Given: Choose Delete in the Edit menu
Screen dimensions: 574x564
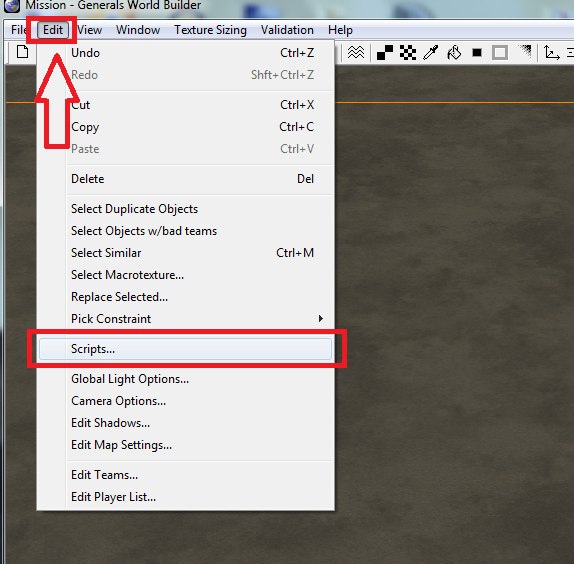Looking at the screenshot, I should pyautogui.click(x=186, y=179).
